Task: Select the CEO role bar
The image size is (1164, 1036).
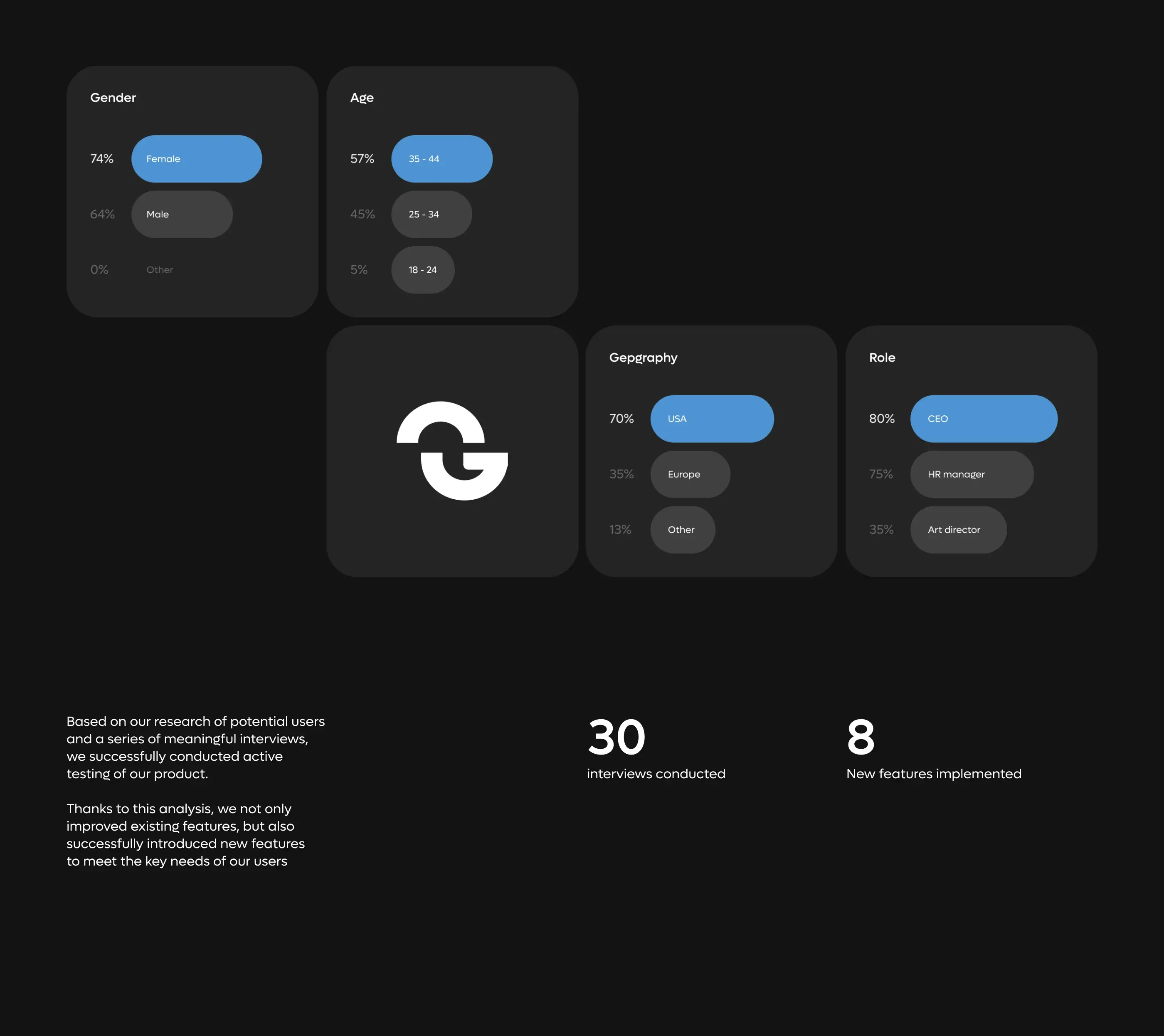Action: tap(984, 418)
